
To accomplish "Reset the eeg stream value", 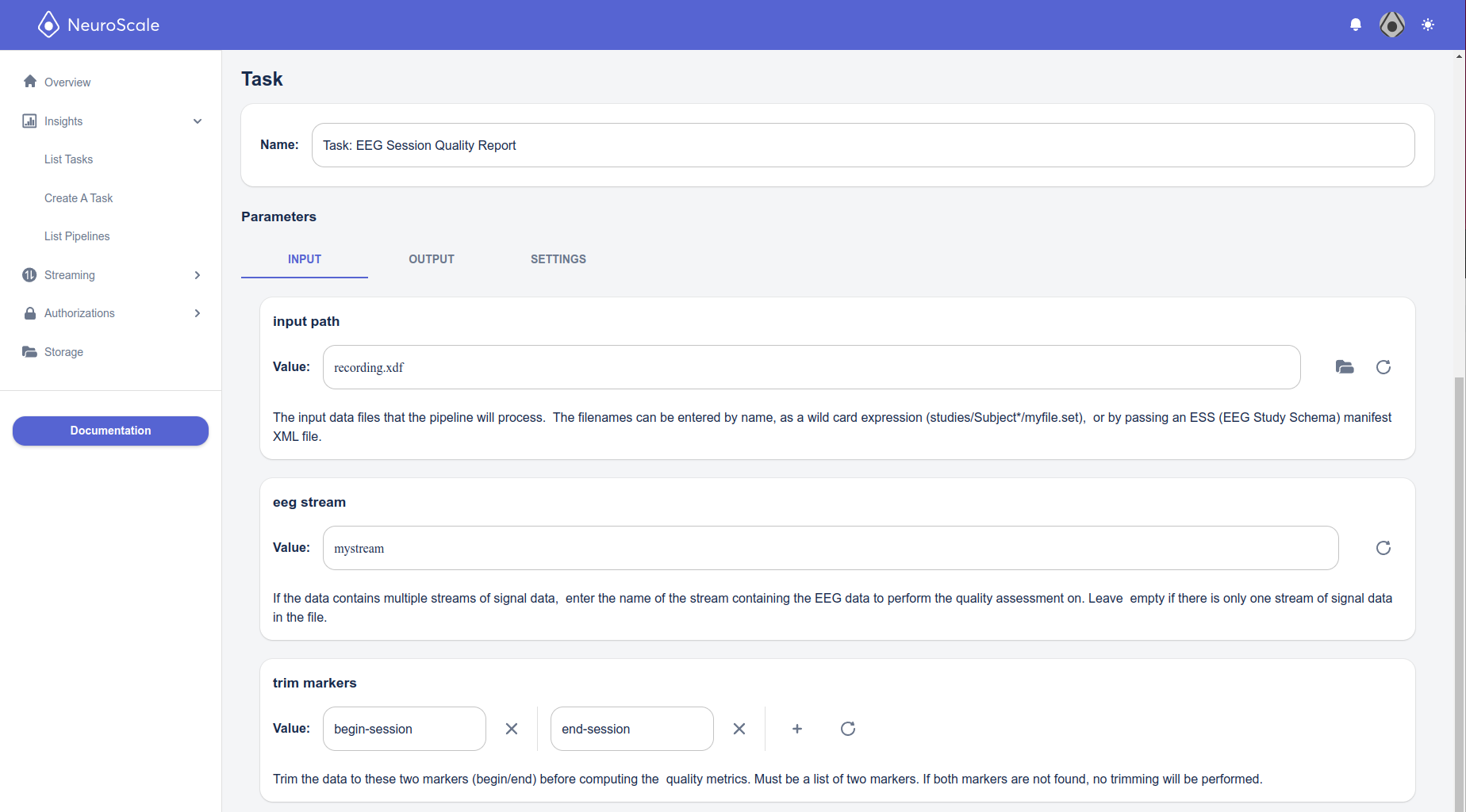I will (x=1383, y=547).
